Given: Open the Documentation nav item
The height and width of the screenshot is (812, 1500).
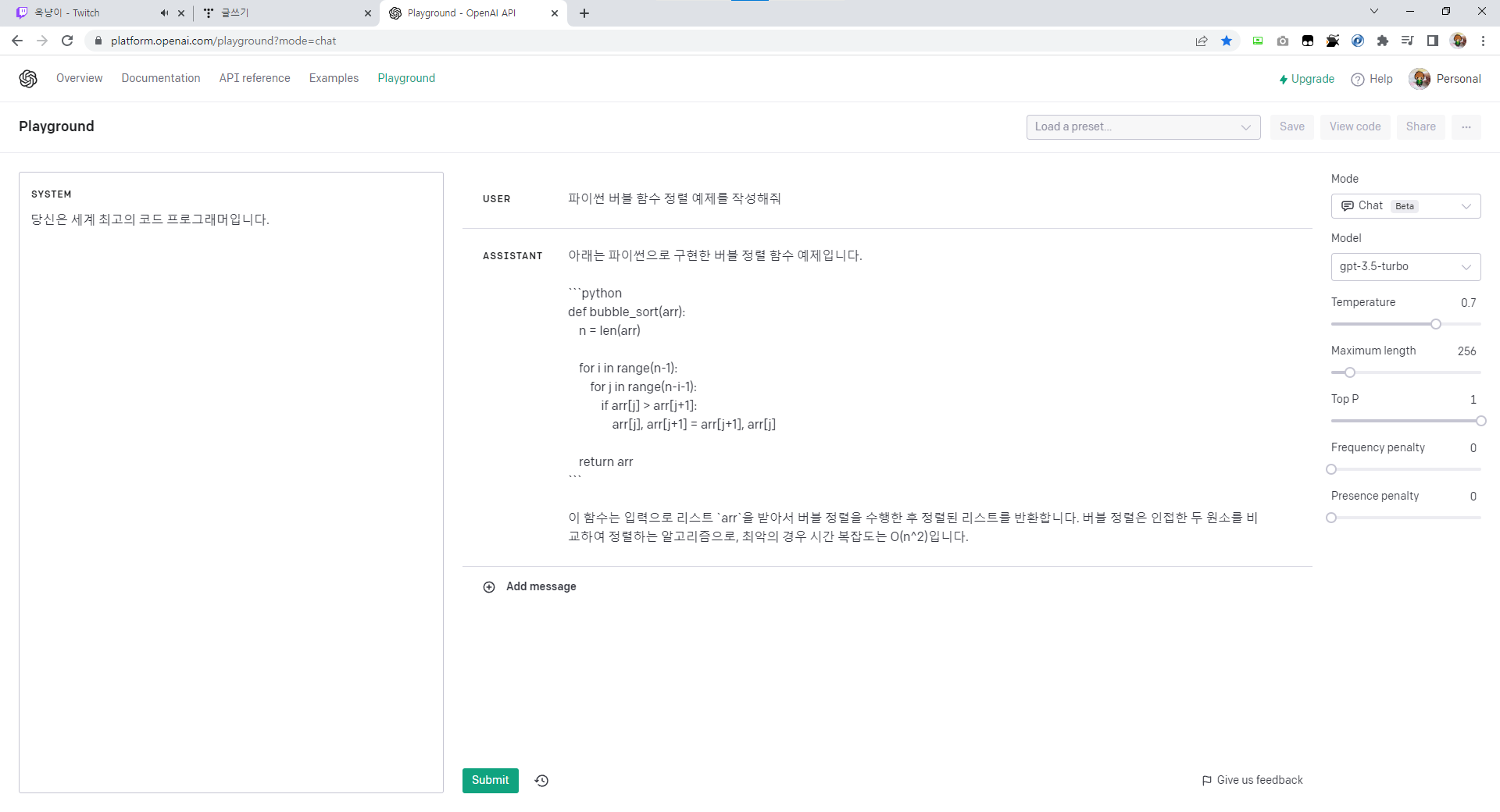Looking at the screenshot, I should 161,78.
